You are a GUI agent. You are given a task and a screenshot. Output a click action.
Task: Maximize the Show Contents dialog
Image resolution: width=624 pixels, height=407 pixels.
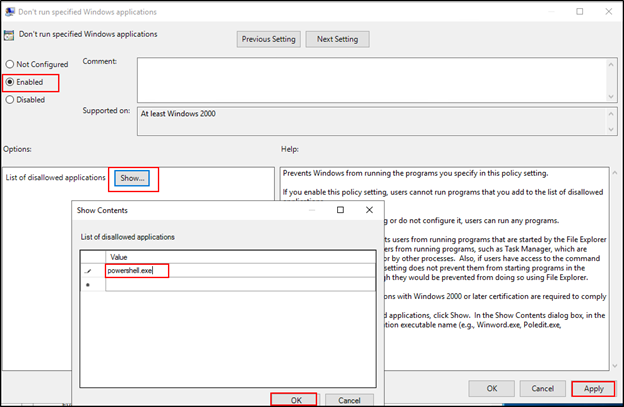click(340, 211)
